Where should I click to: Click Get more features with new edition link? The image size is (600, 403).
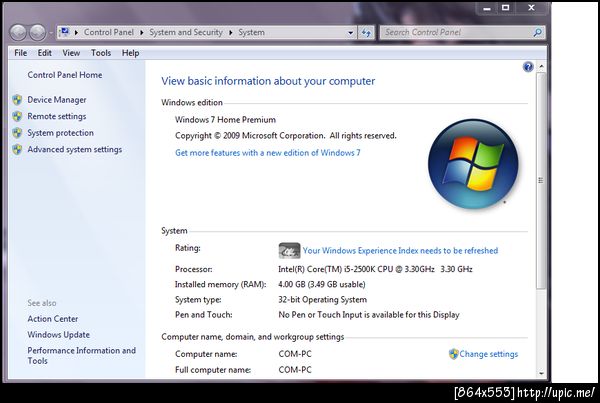267,153
